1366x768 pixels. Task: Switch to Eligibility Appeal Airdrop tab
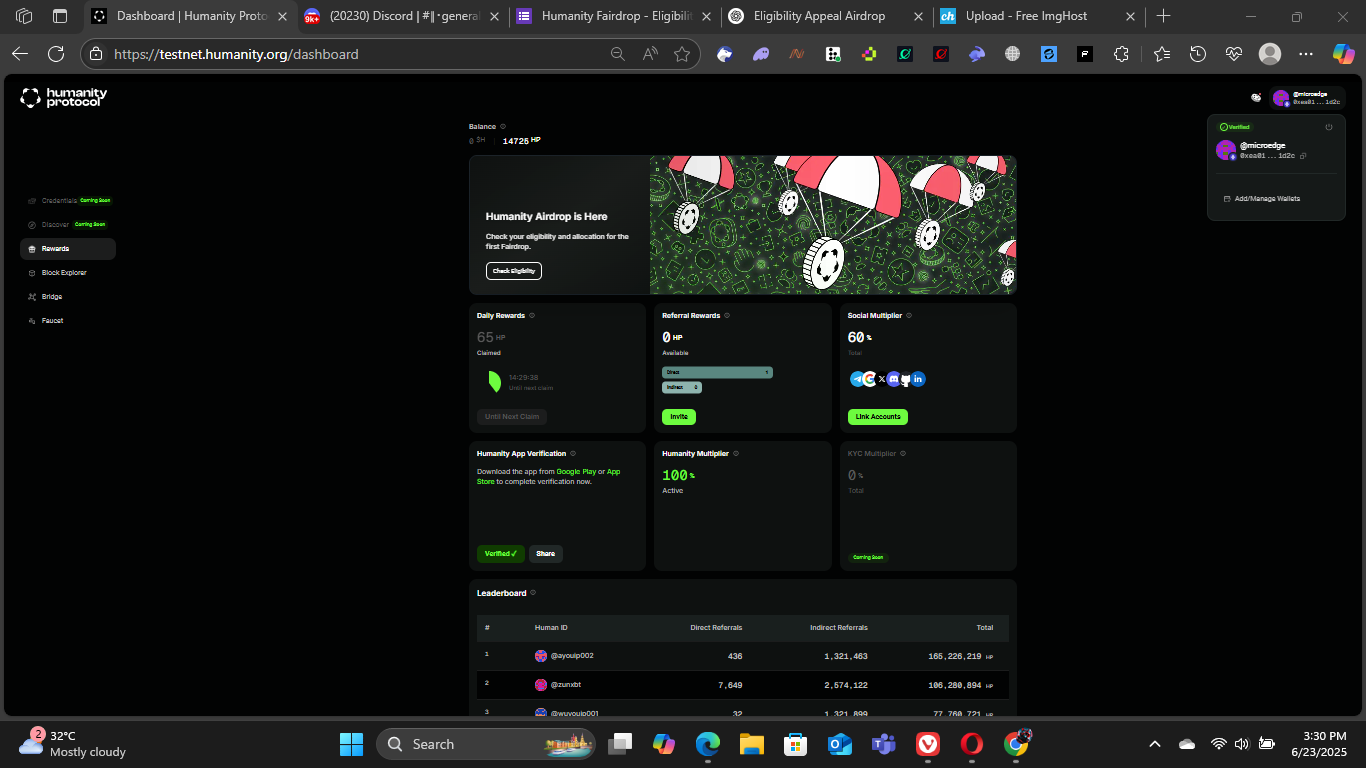828,16
